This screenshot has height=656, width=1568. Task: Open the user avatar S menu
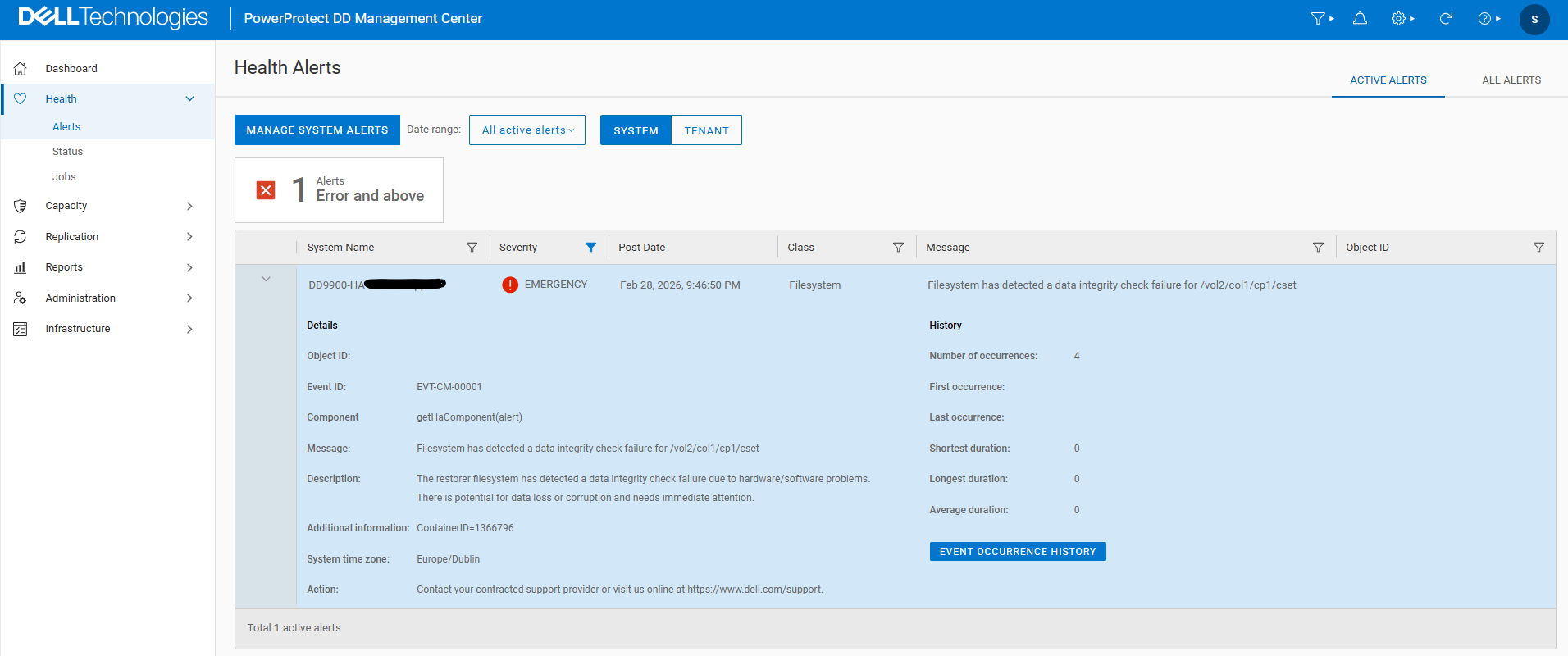pyautogui.click(x=1534, y=19)
